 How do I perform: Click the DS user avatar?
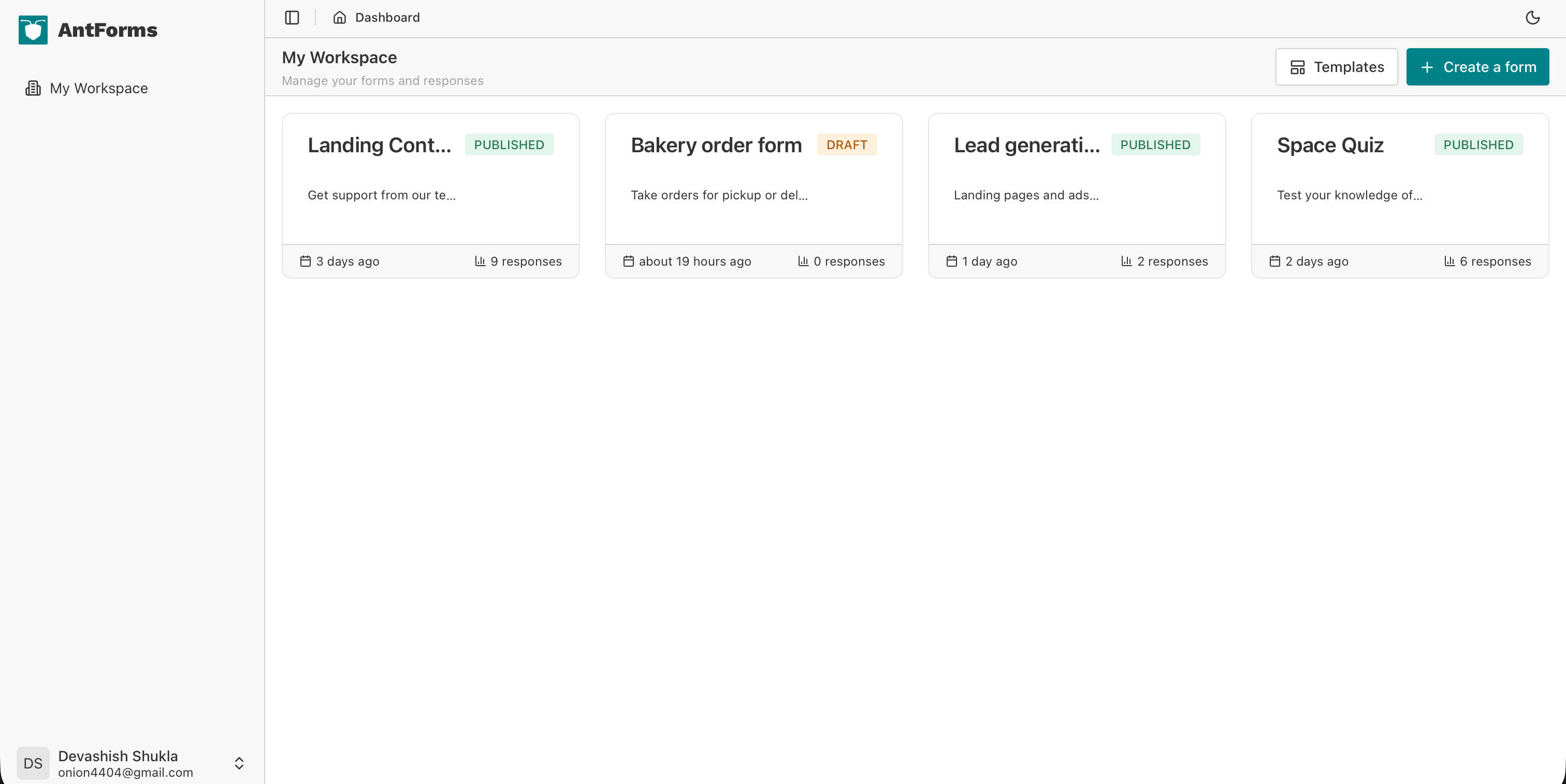coord(33,763)
